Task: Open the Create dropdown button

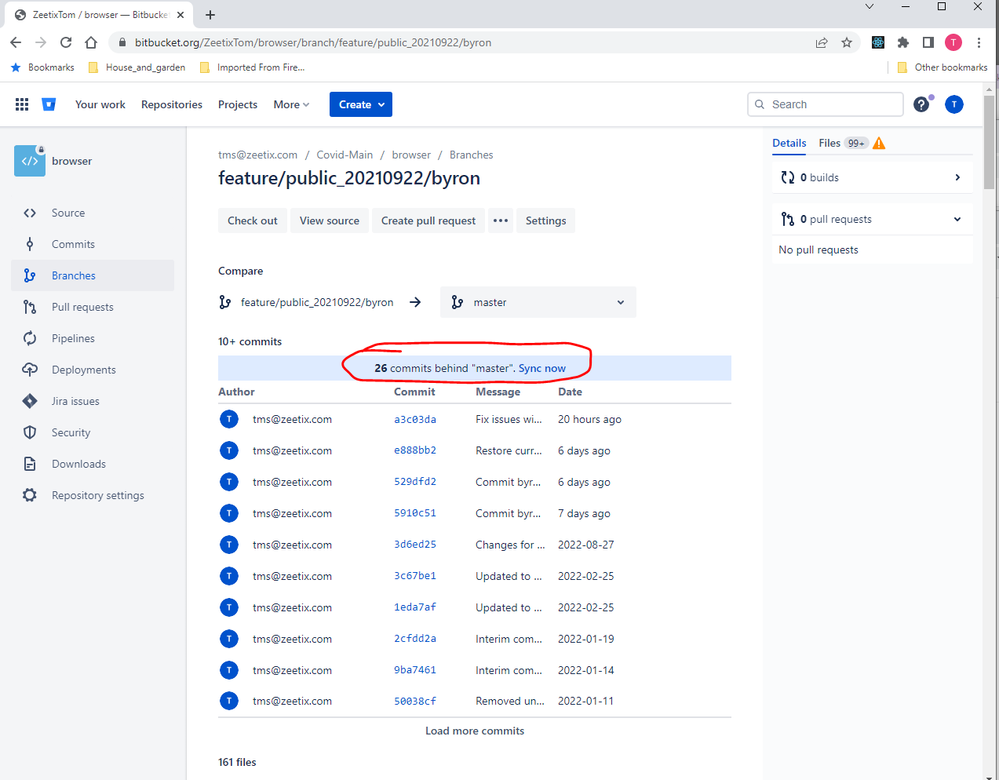Action: click(361, 105)
